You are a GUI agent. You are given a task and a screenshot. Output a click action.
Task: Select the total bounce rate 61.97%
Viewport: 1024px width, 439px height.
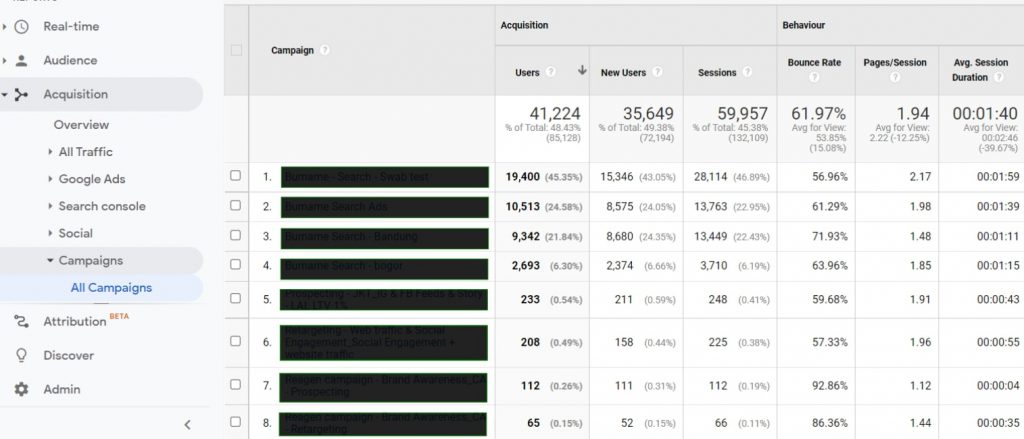pos(818,114)
